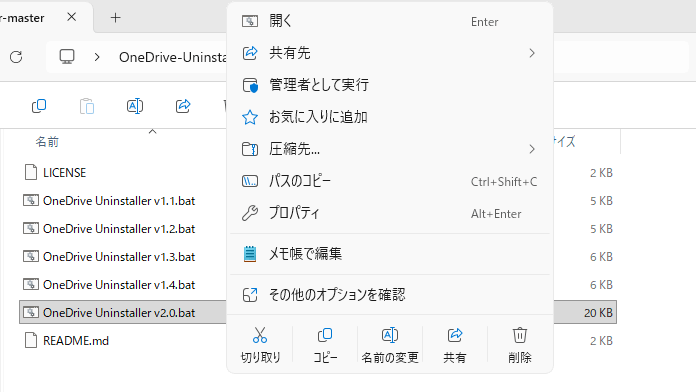Choose その他のオプションを確認
Image resolution: width=696 pixels, height=392 pixels.
pyautogui.click(x=390, y=294)
